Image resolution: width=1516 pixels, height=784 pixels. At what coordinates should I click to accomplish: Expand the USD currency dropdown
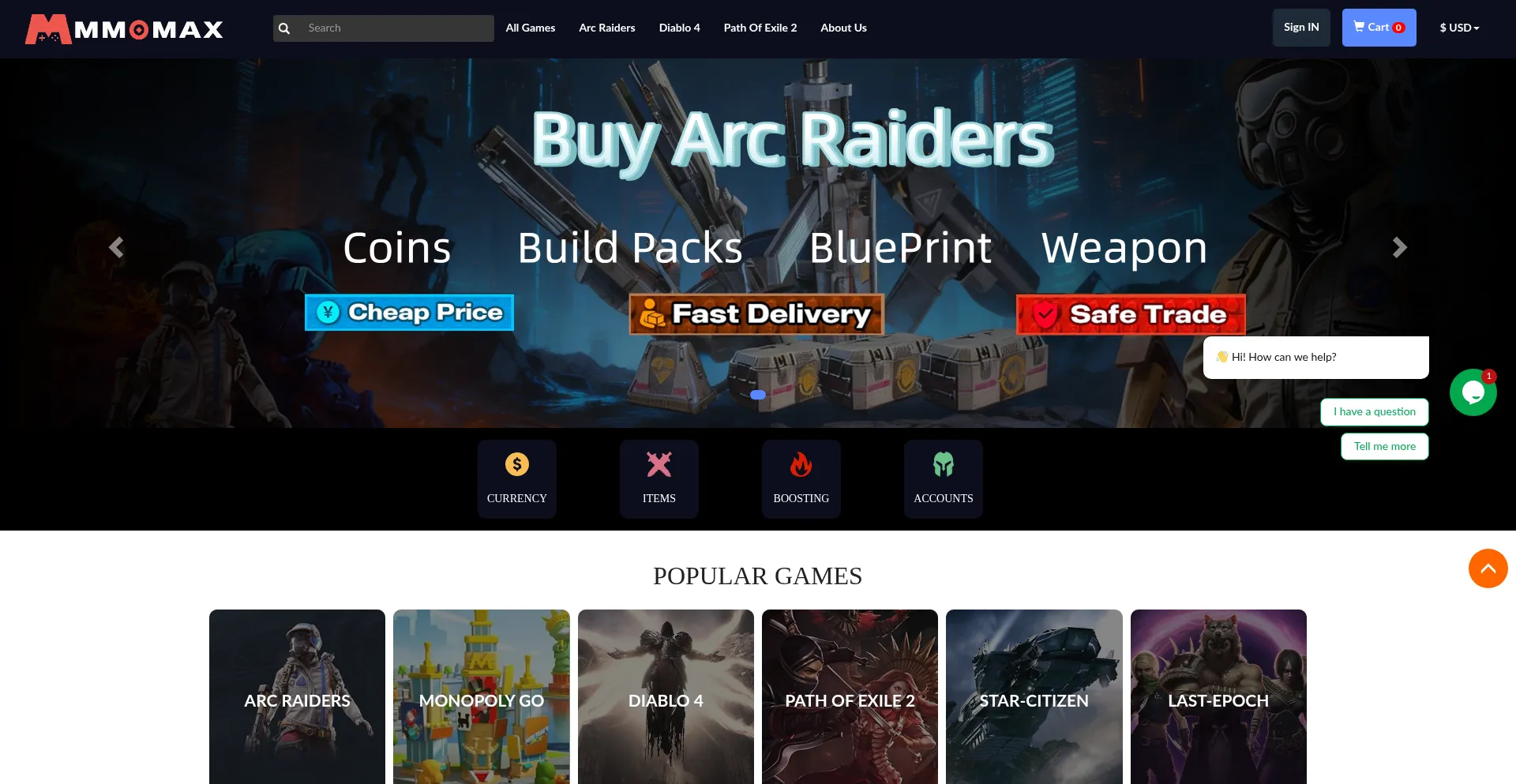coord(1459,28)
